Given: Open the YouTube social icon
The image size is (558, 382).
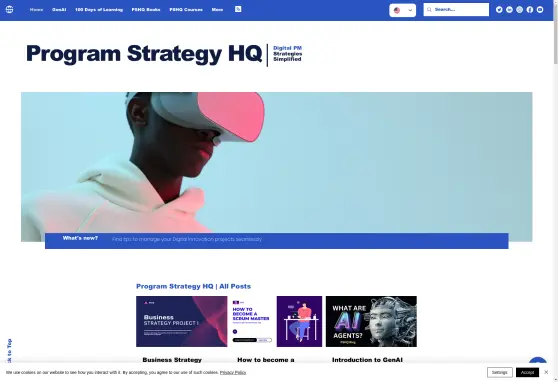Looking at the screenshot, I should pyautogui.click(x=540, y=10).
